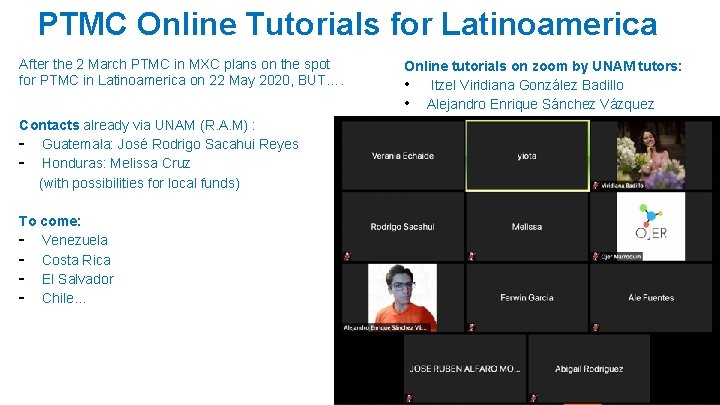Click the line After the 2 March PTMC in MXC
The image size is (720, 405).
coord(174,64)
